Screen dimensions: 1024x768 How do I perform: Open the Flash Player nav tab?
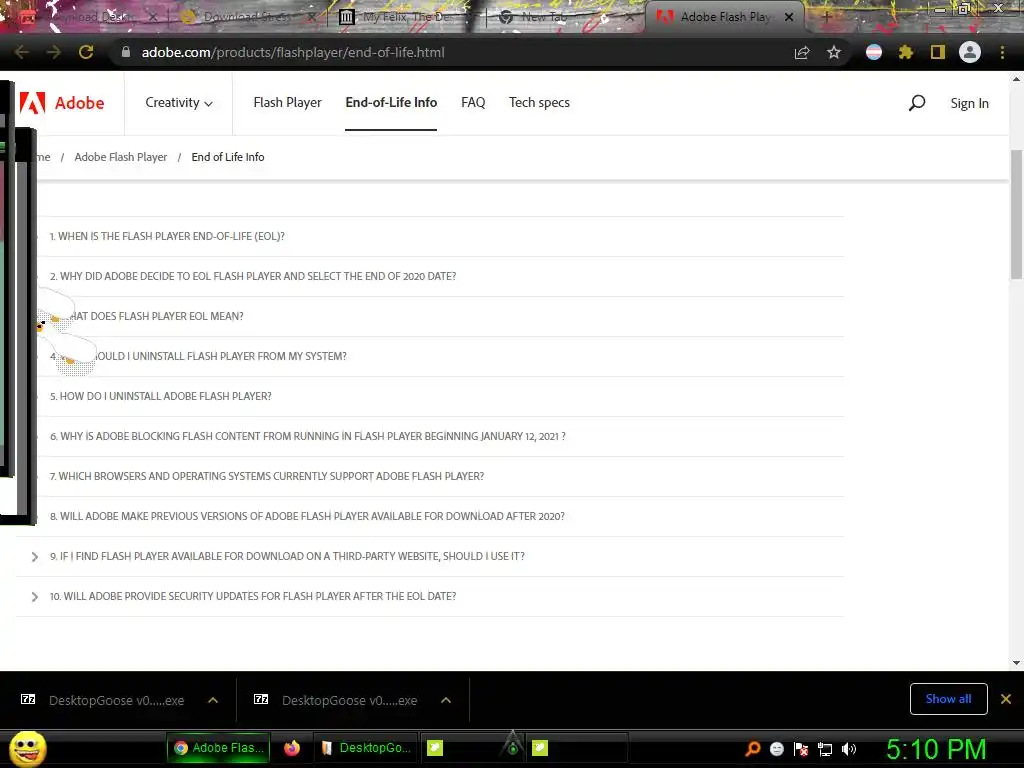tap(287, 103)
